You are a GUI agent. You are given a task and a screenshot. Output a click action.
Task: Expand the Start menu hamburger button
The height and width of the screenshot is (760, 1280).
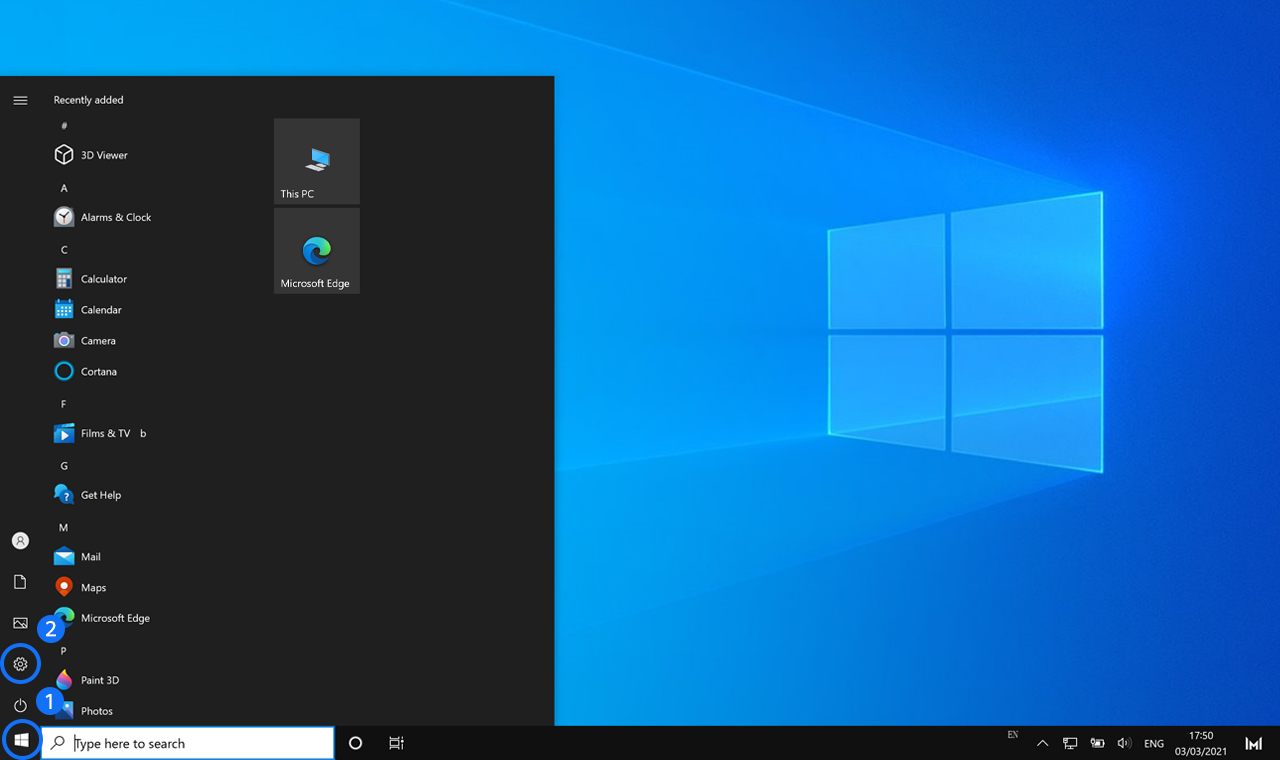(20, 101)
